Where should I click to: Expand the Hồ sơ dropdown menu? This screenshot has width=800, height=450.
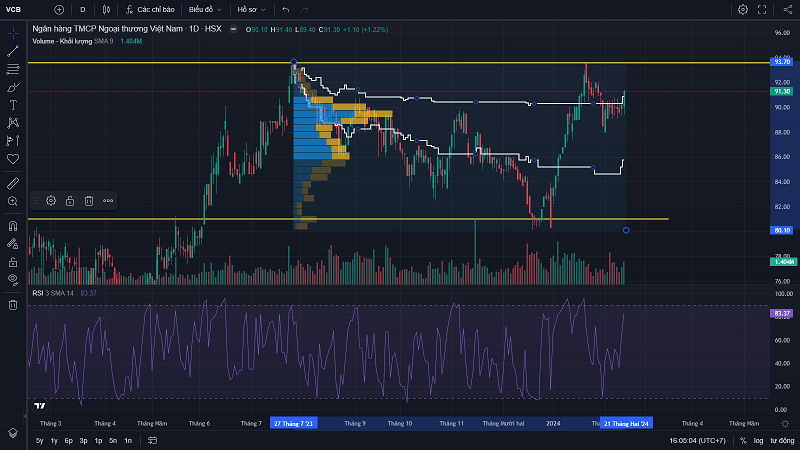(249, 9)
